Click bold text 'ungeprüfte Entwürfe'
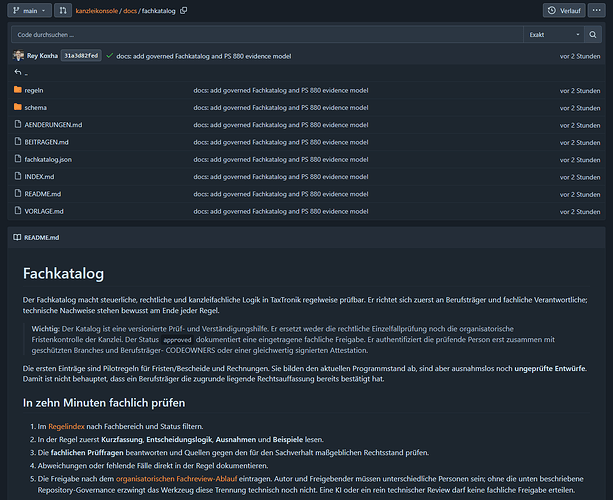 [x=550, y=368]
